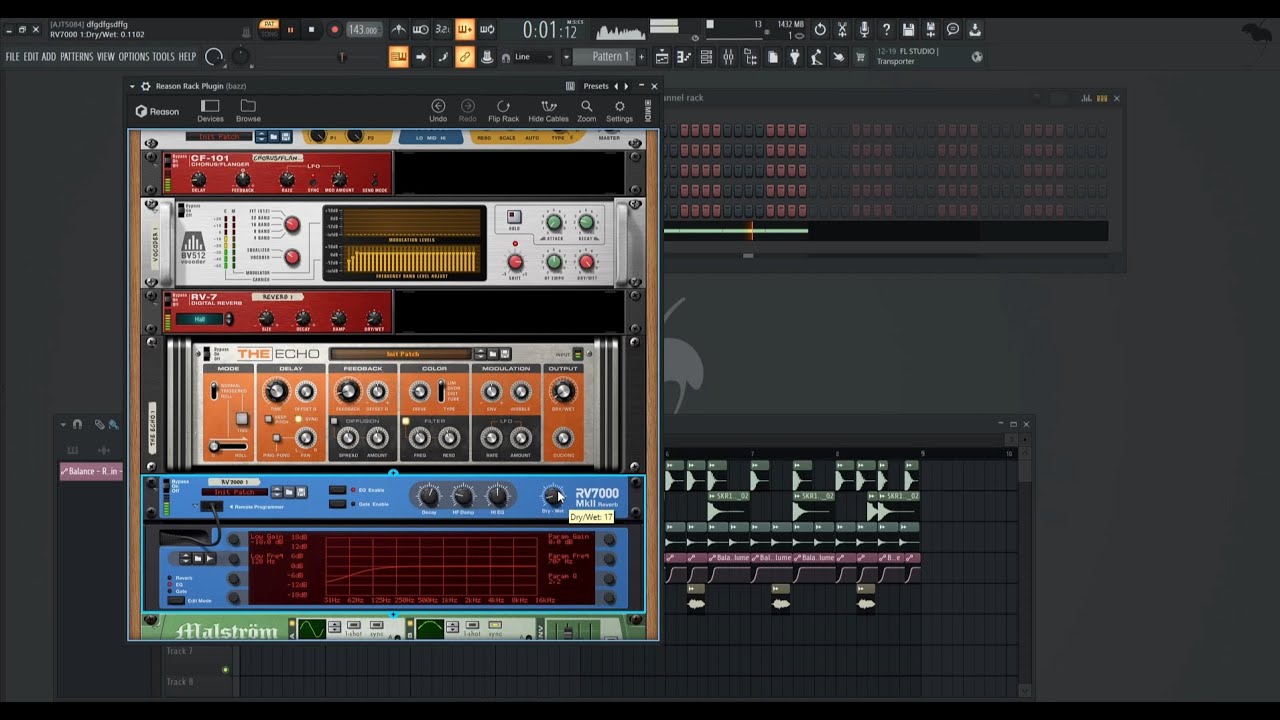This screenshot has width=1280, height=720.
Task: Open the HELP menu
Action: 187,57
